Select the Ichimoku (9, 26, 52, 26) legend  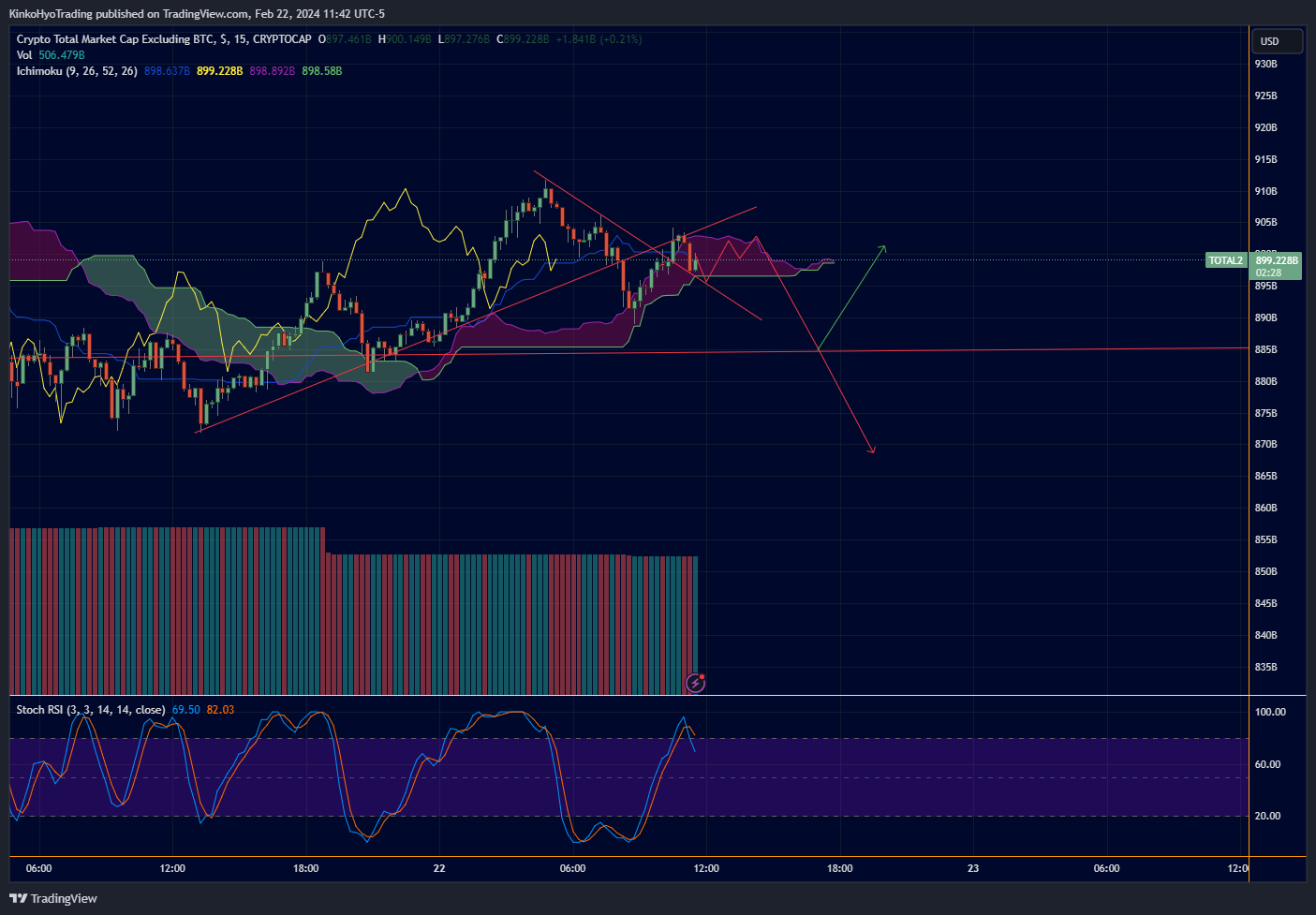click(77, 71)
